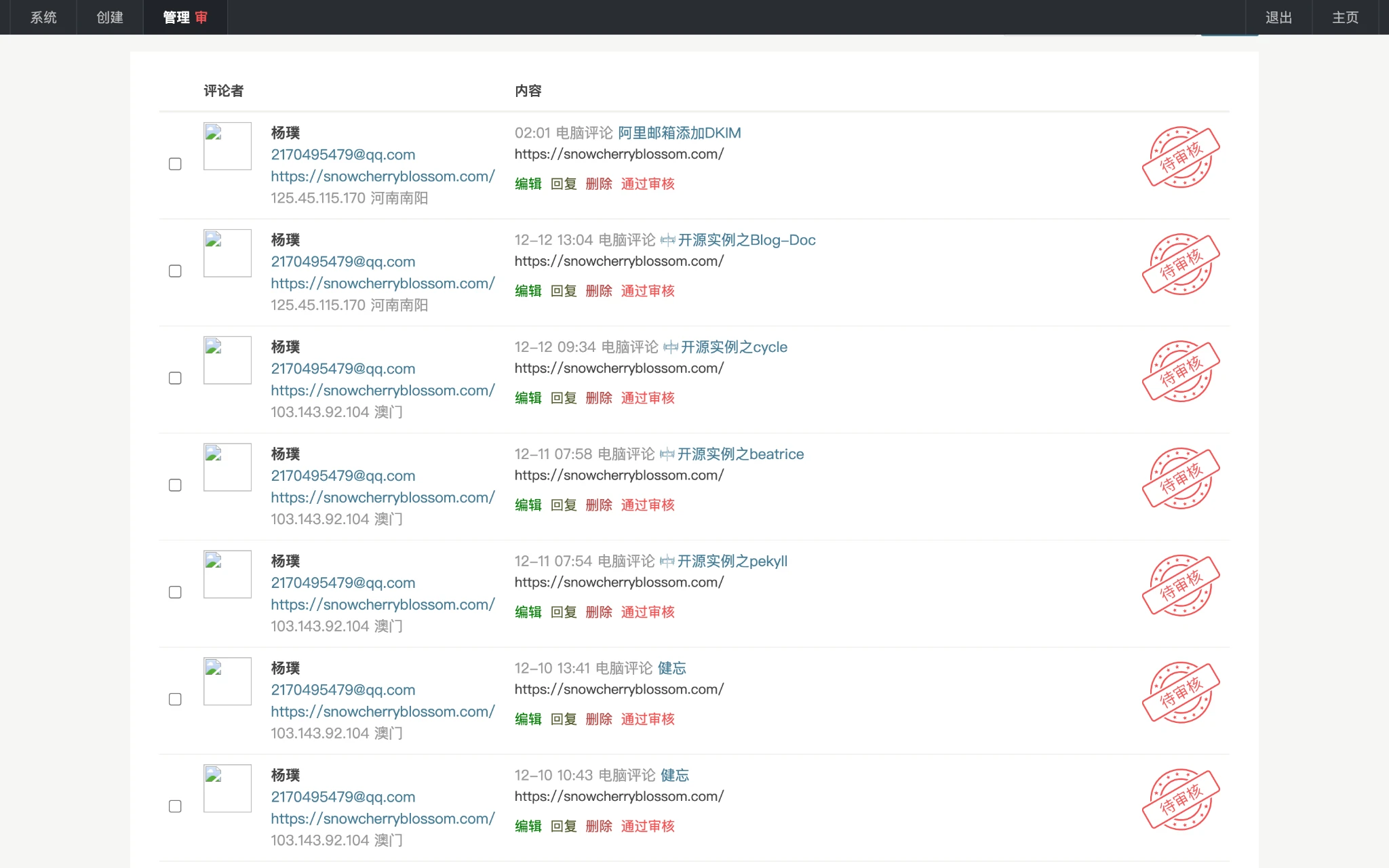Click small icon before 开源实例之Blog-Doc title
1389x868 pixels.
click(x=667, y=240)
